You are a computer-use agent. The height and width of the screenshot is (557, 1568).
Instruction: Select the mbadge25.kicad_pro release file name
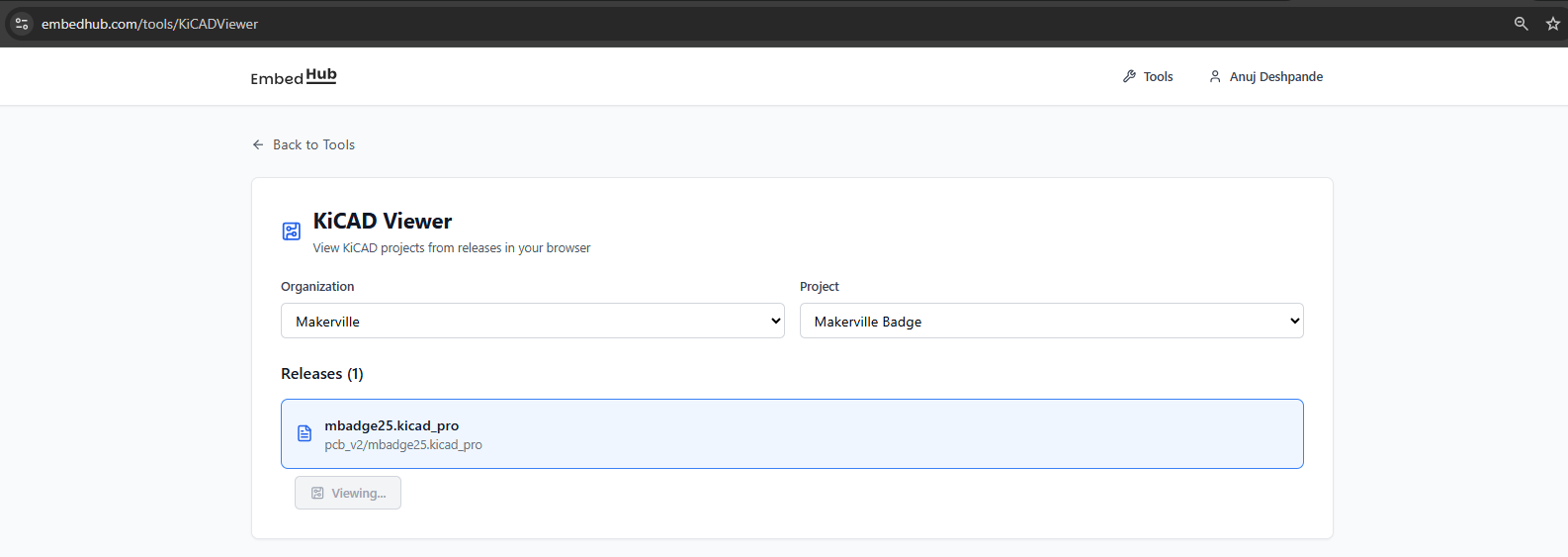point(392,425)
